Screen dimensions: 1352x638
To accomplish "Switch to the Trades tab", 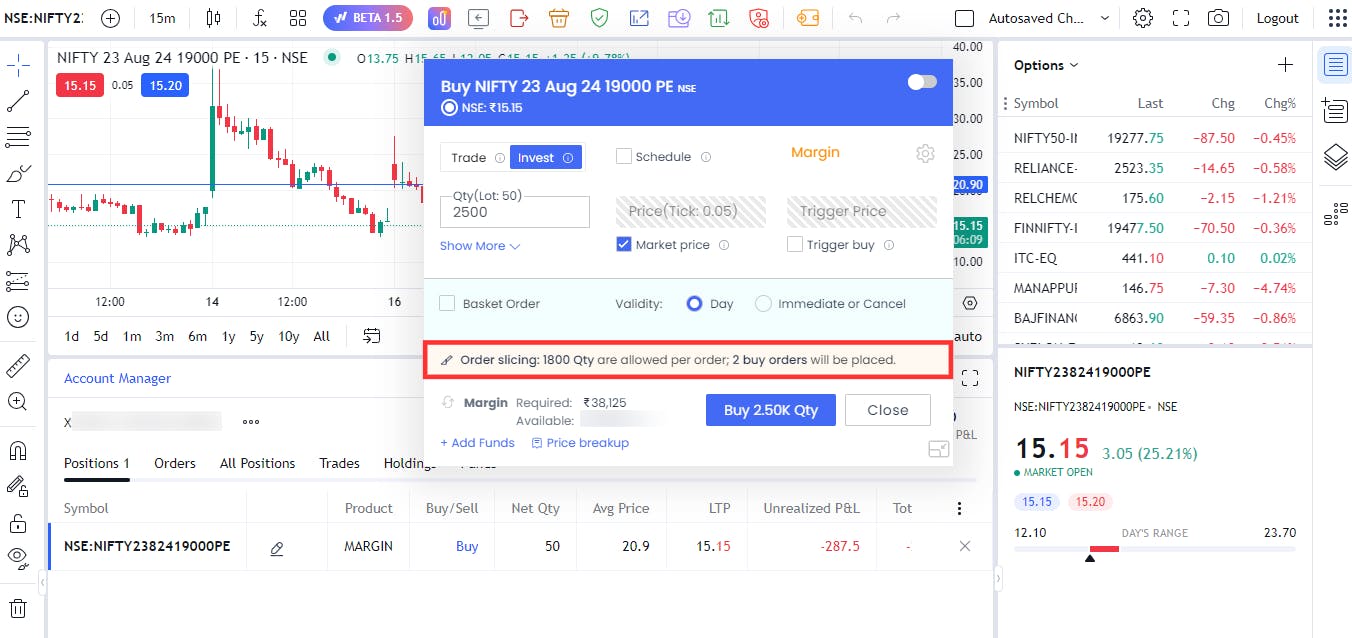I will pos(339,463).
